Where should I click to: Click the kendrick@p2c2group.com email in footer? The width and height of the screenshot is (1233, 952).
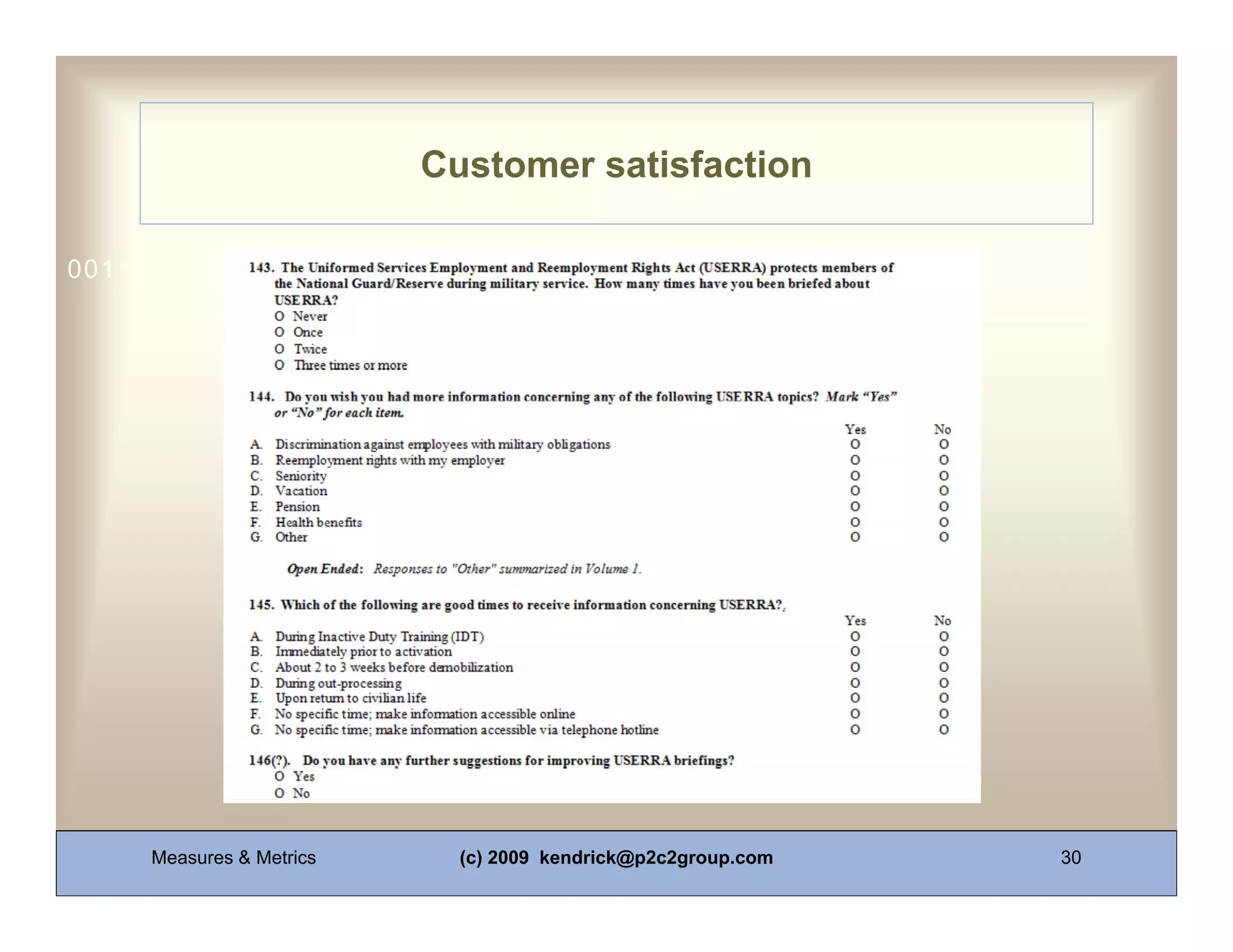(656, 858)
